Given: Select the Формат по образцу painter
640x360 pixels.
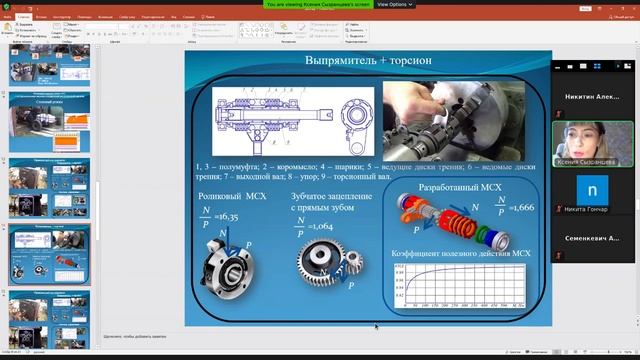Looking at the screenshot, I should [31, 36].
